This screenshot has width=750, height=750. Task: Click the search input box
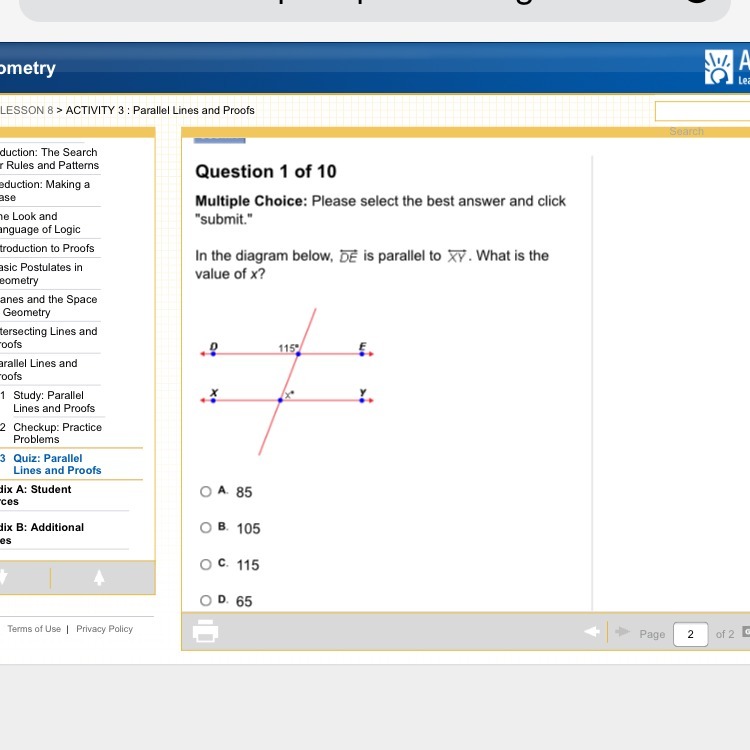tap(702, 111)
